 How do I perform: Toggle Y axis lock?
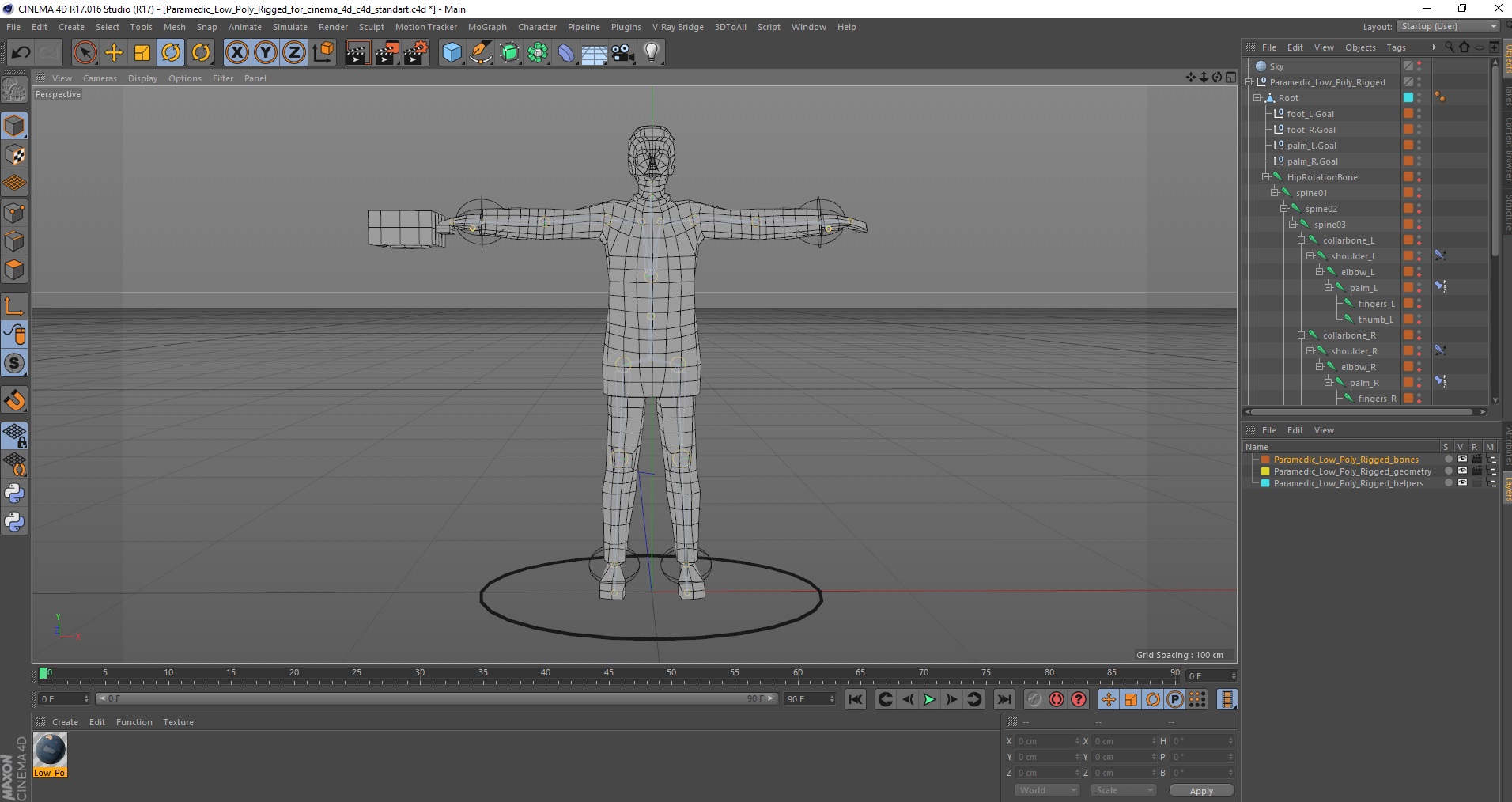(266, 53)
